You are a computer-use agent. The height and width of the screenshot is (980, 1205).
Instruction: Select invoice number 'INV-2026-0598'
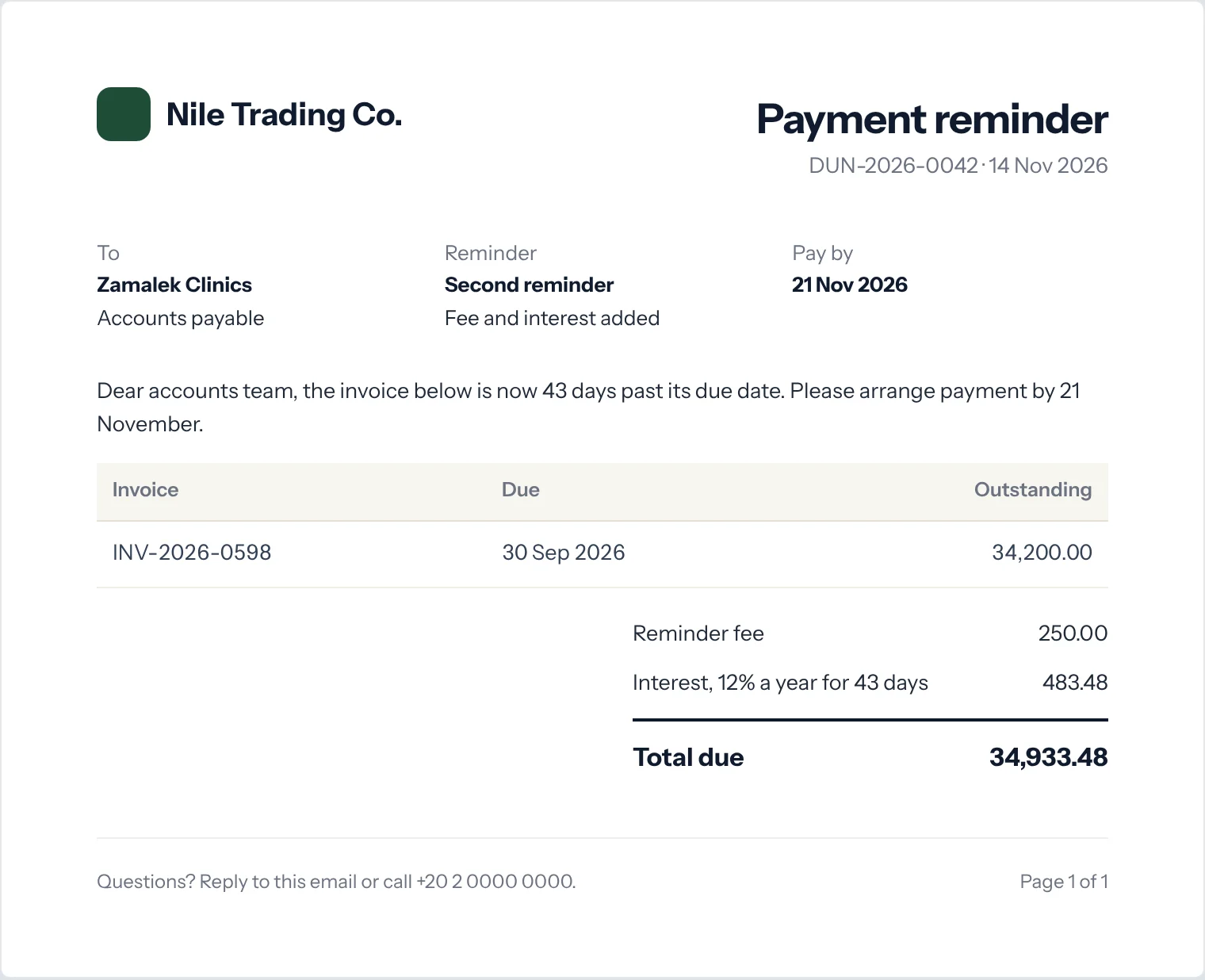click(192, 553)
